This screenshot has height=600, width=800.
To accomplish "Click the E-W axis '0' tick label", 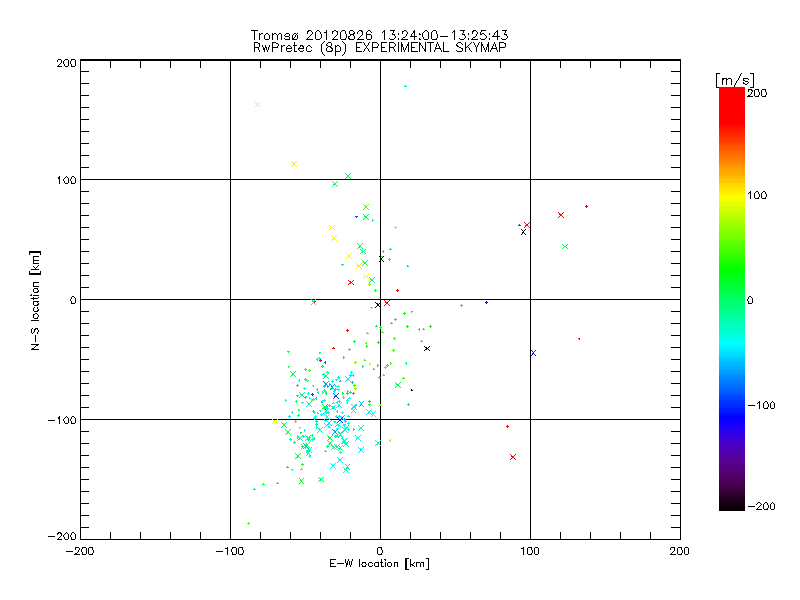I will click(x=380, y=551).
